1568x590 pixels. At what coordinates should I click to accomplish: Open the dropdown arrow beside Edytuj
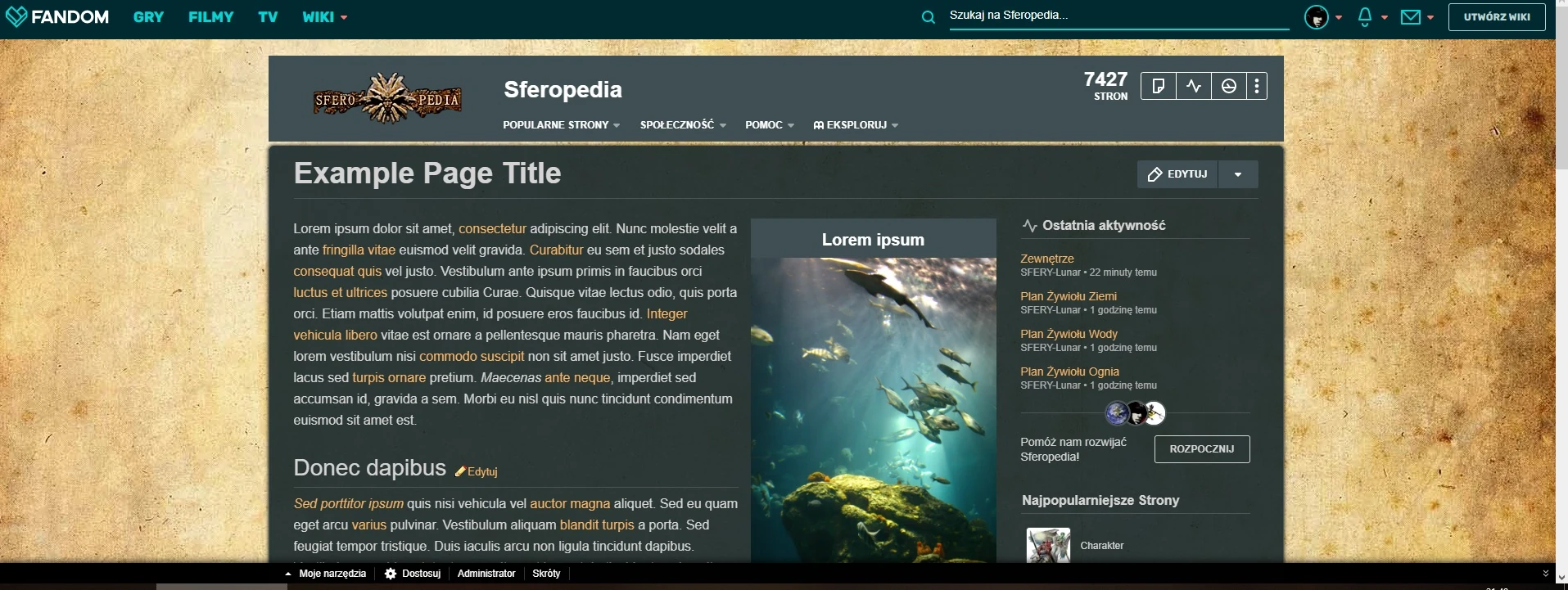tap(1238, 174)
